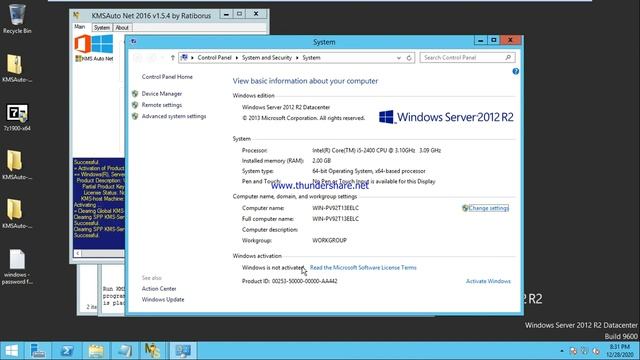Click the help question mark icon
This screenshot has height=360, width=640.
coord(516,71)
